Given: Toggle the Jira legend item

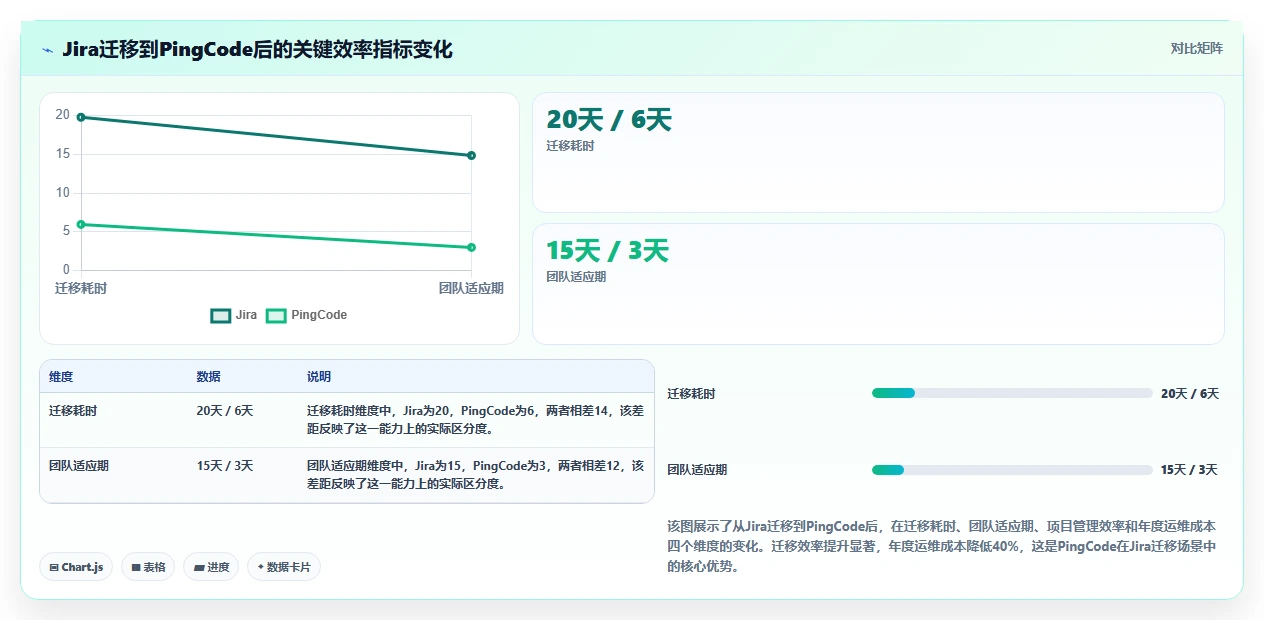Looking at the screenshot, I should pyautogui.click(x=233, y=315).
